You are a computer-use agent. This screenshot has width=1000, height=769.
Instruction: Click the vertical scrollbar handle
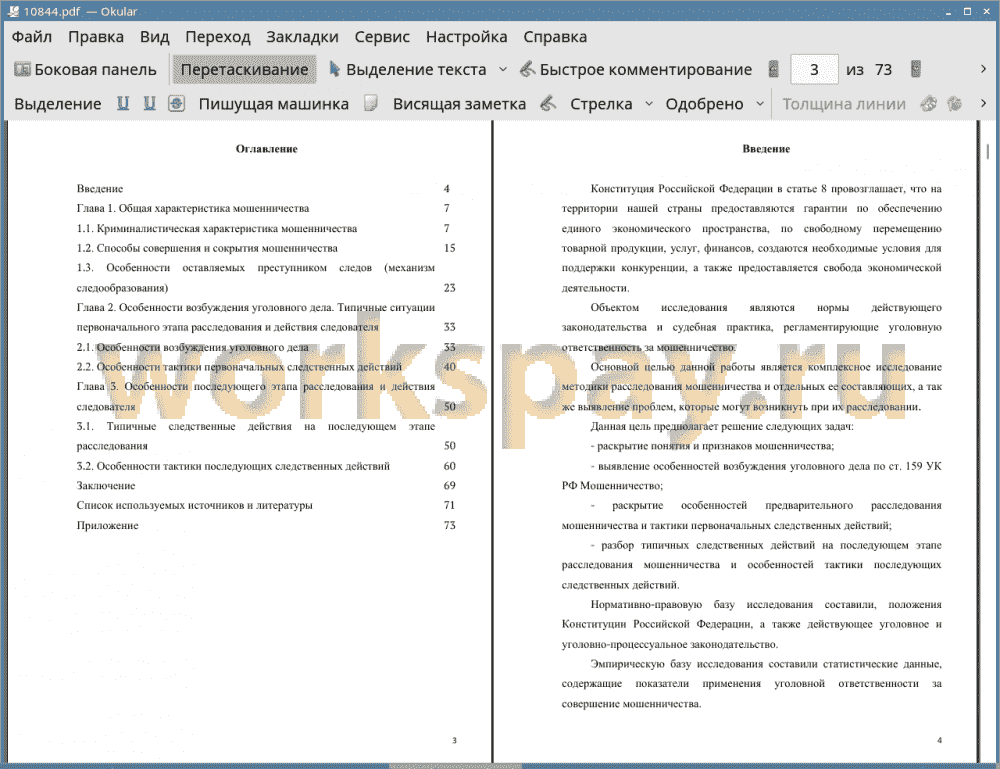[987, 151]
